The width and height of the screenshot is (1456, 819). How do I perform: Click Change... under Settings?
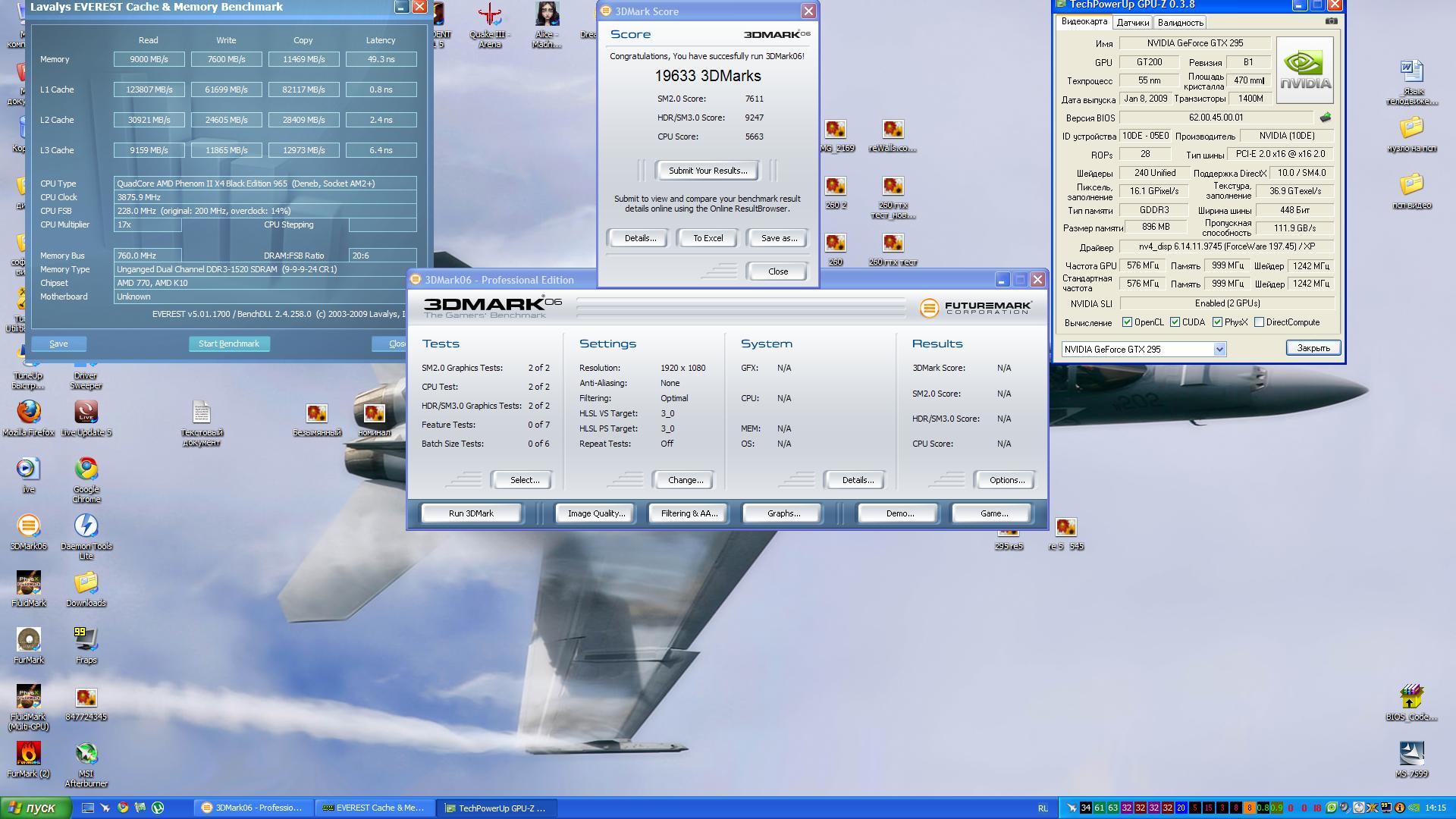click(x=686, y=480)
